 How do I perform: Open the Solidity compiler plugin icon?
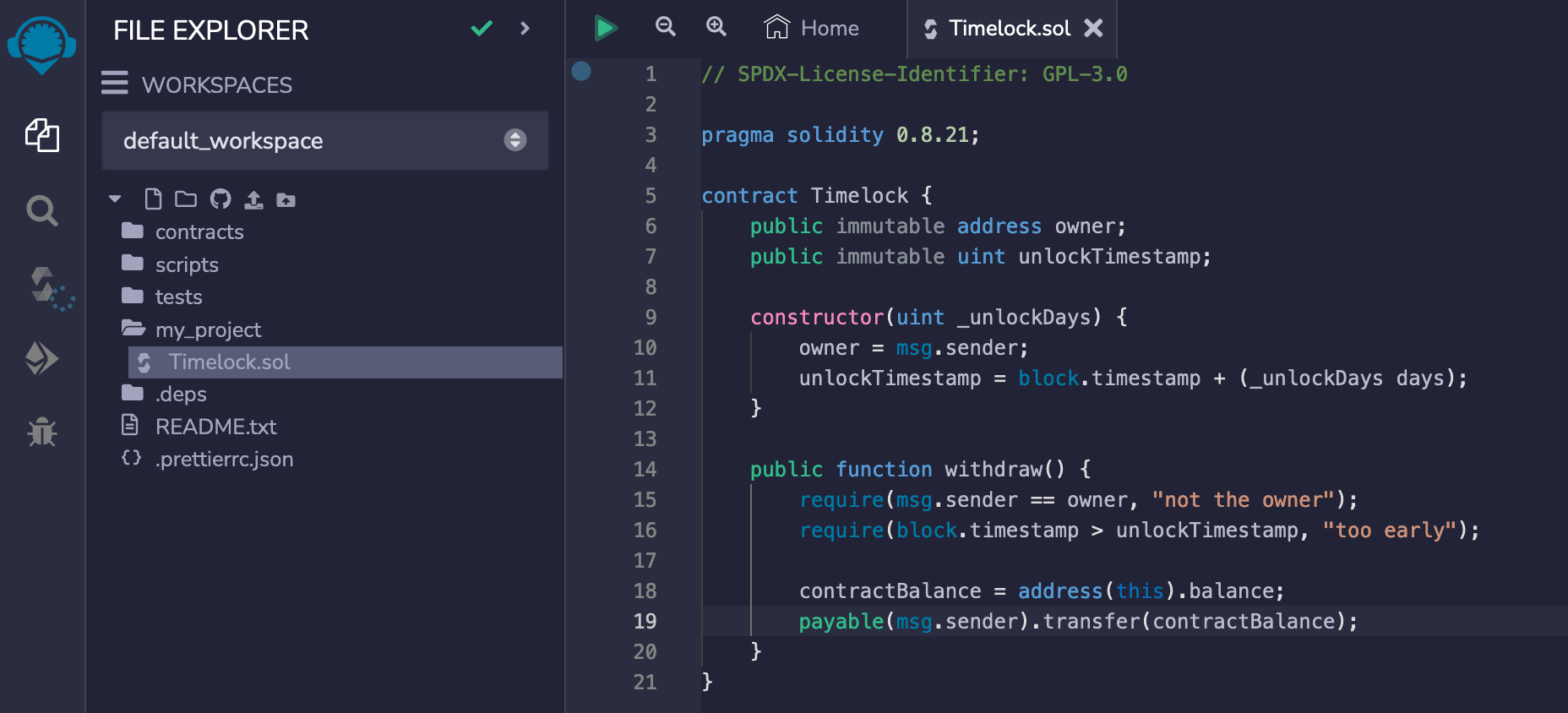42,286
